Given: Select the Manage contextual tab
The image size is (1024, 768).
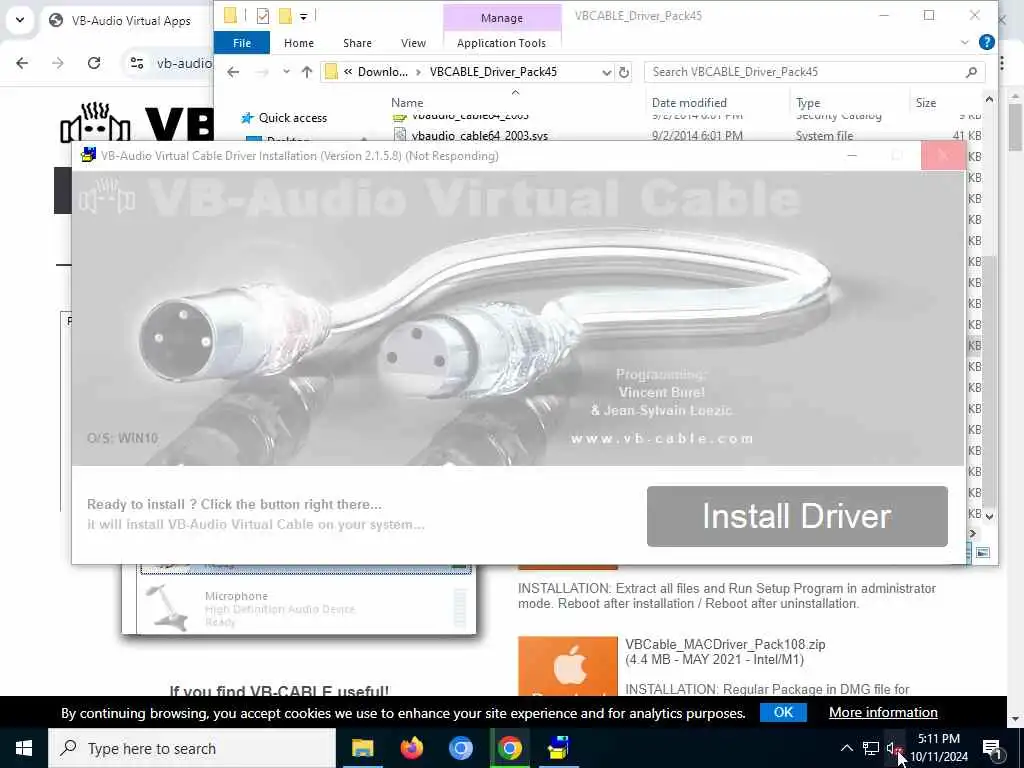Looking at the screenshot, I should coord(502,18).
